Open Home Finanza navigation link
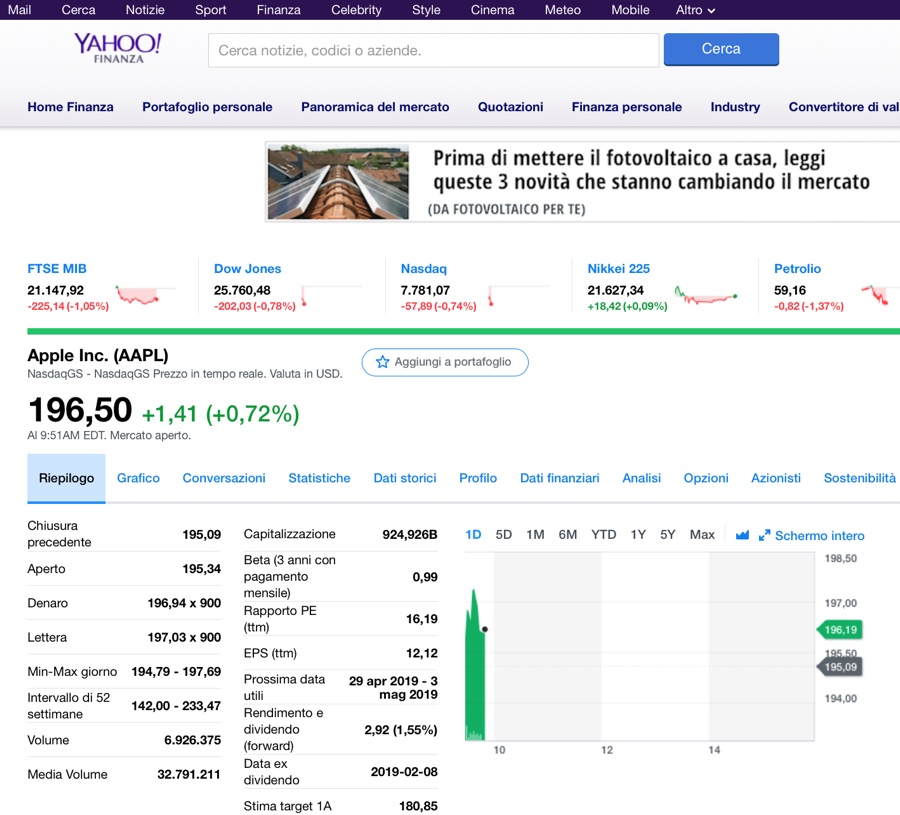Viewport: 900px width, 815px height. [x=71, y=107]
